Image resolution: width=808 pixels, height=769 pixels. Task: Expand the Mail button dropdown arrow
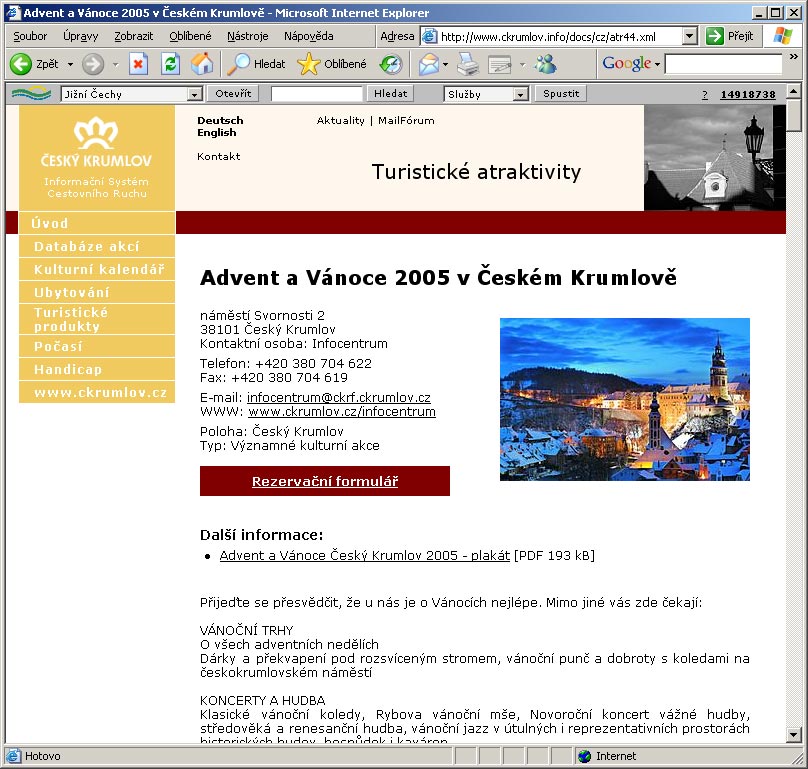point(446,64)
